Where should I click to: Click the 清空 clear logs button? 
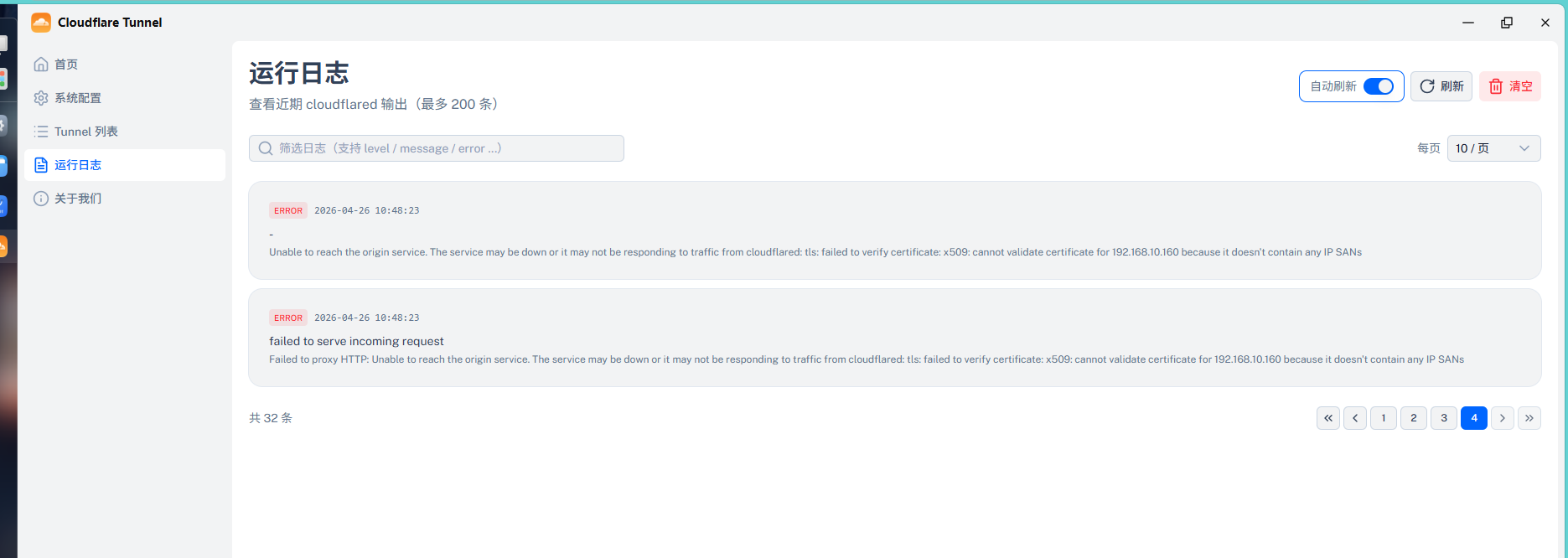(x=1510, y=86)
